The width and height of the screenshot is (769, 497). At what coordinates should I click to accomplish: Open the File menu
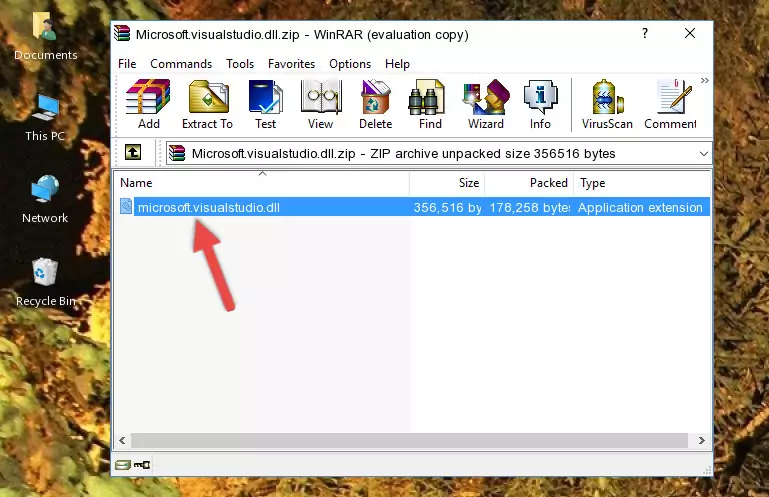click(x=127, y=64)
